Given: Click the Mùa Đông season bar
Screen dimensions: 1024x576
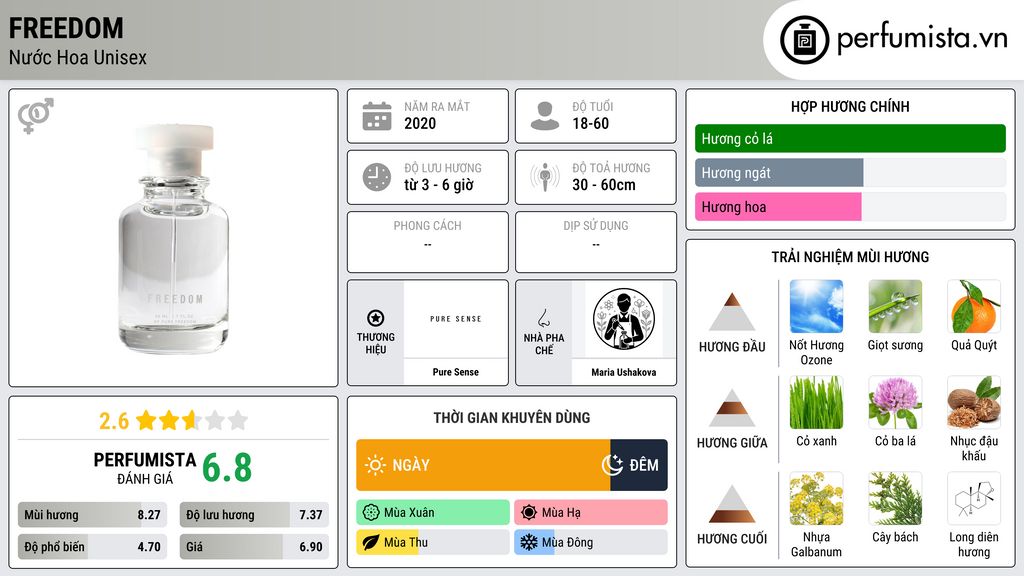Looking at the screenshot, I should coord(591,542).
